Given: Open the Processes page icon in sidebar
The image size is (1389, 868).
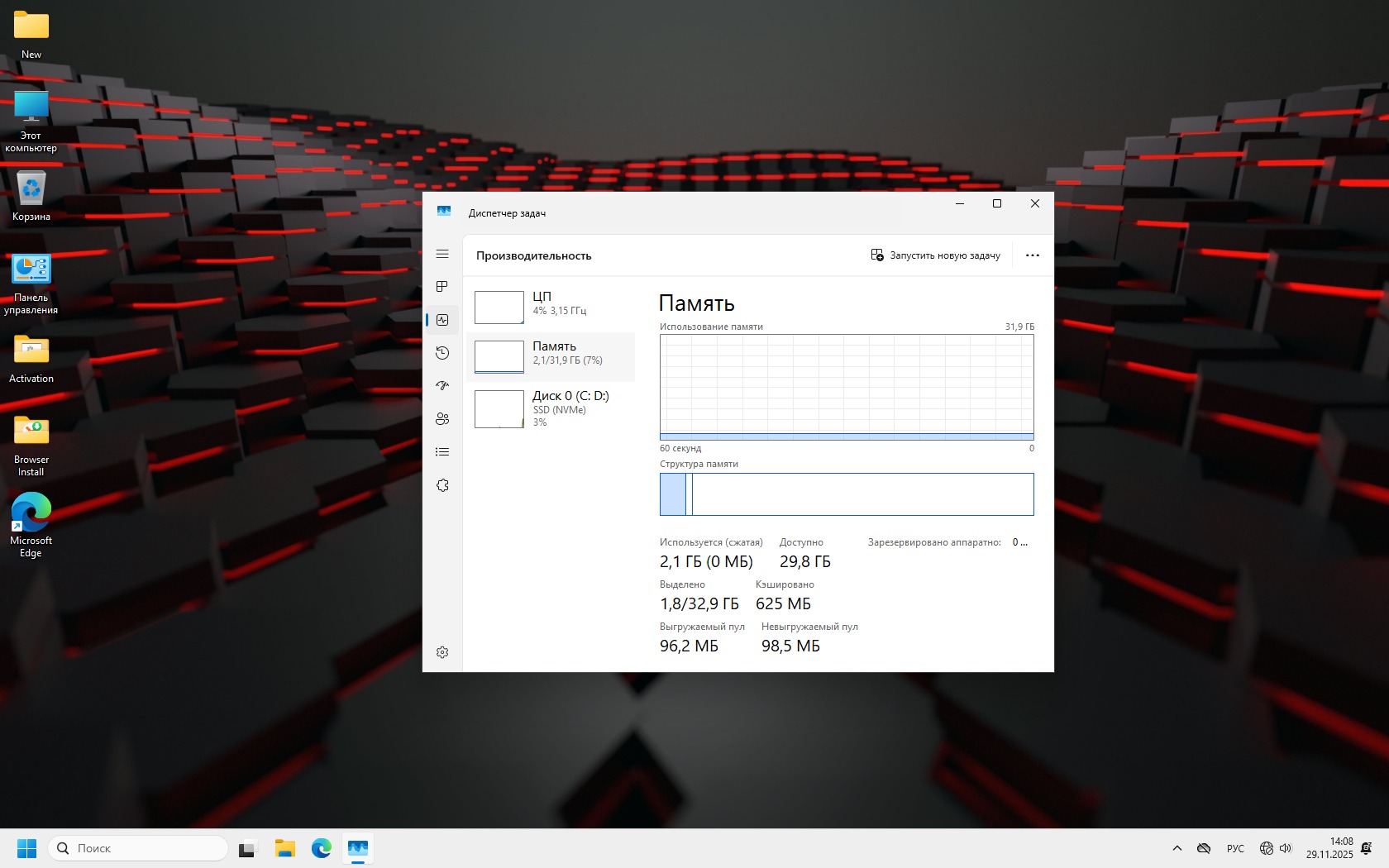Looking at the screenshot, I should 442,287.
